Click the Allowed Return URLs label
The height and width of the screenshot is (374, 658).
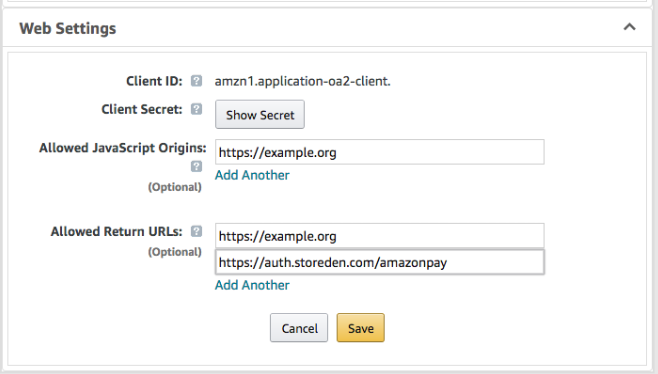click(116, 231)
